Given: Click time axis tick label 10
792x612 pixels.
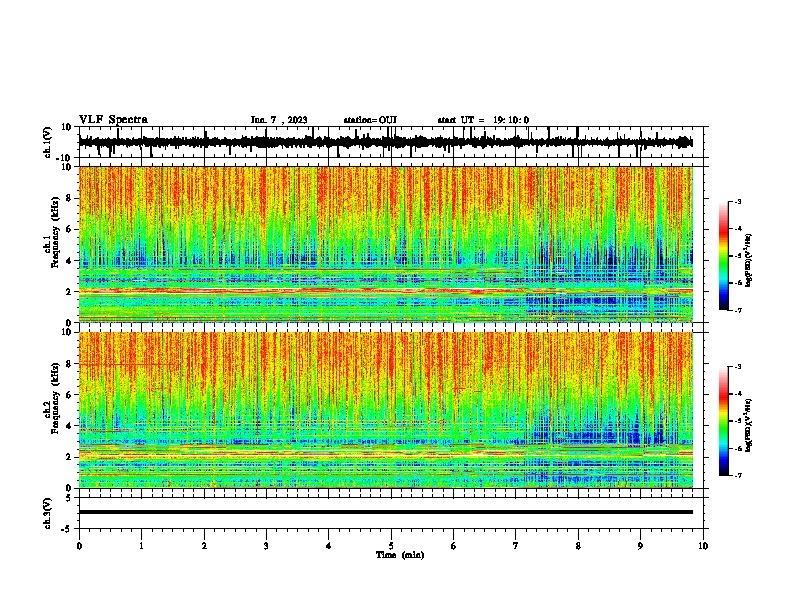Looking at the screenshot, I should point(703,546).
